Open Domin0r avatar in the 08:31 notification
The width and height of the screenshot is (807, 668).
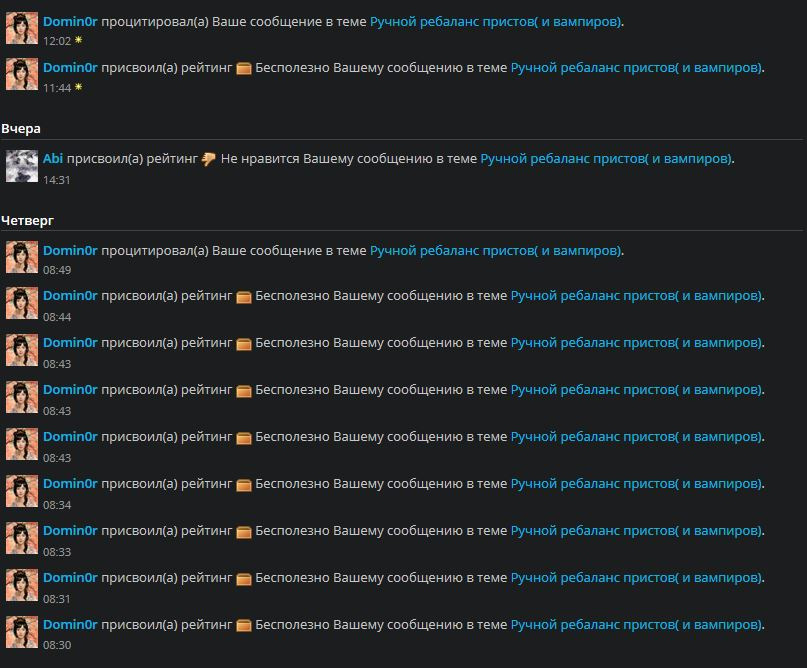pyautogui.click(x=22, y=585)
